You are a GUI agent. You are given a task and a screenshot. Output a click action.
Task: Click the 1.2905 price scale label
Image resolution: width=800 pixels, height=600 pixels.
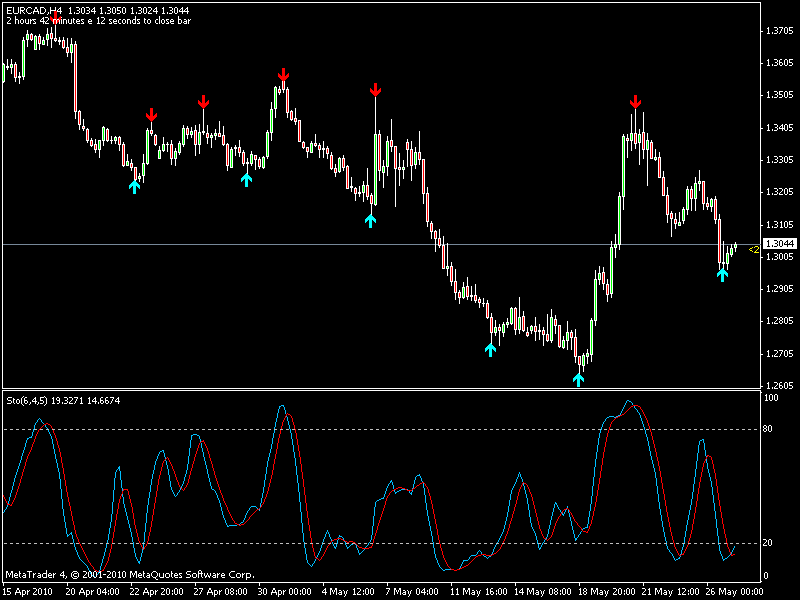pyautogui.click(x=780, y=289)
